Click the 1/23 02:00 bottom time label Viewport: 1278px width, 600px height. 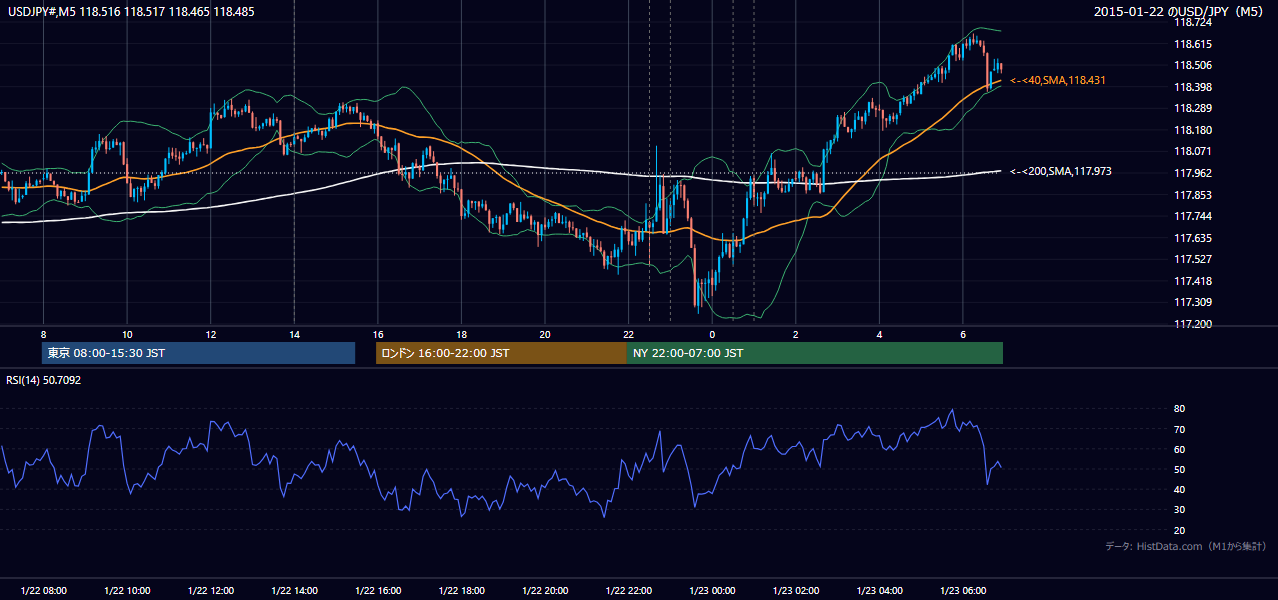click(x=795, y=591)
